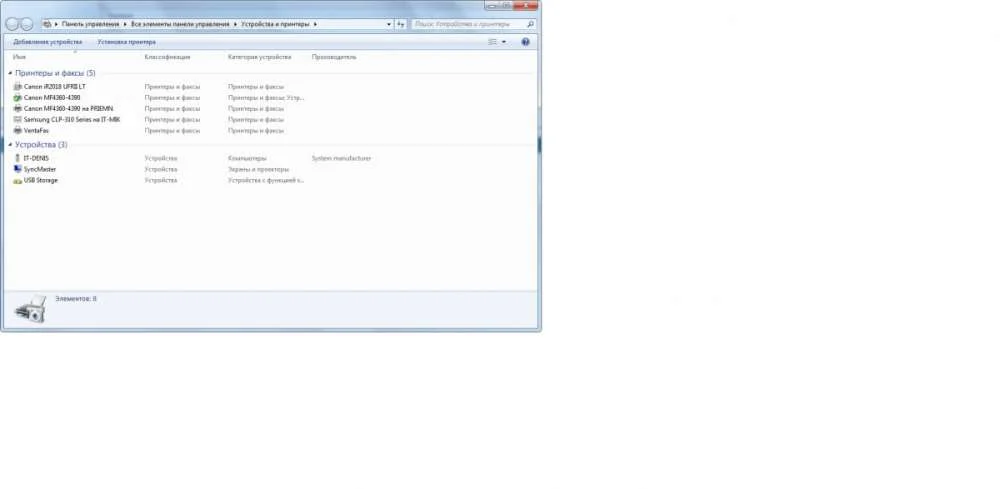
Task: Click the default Canon MF4360-4390 printer icon
Action: tap(17, 98)
